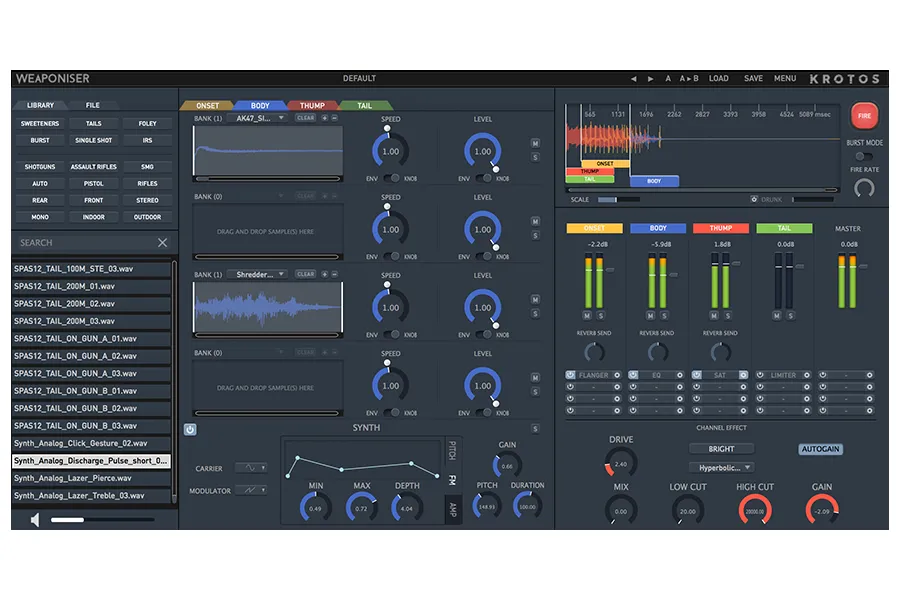The height and width of the screenshot is (600, 900).
Task: Adjust the SCALE slider
Action: 619,200
